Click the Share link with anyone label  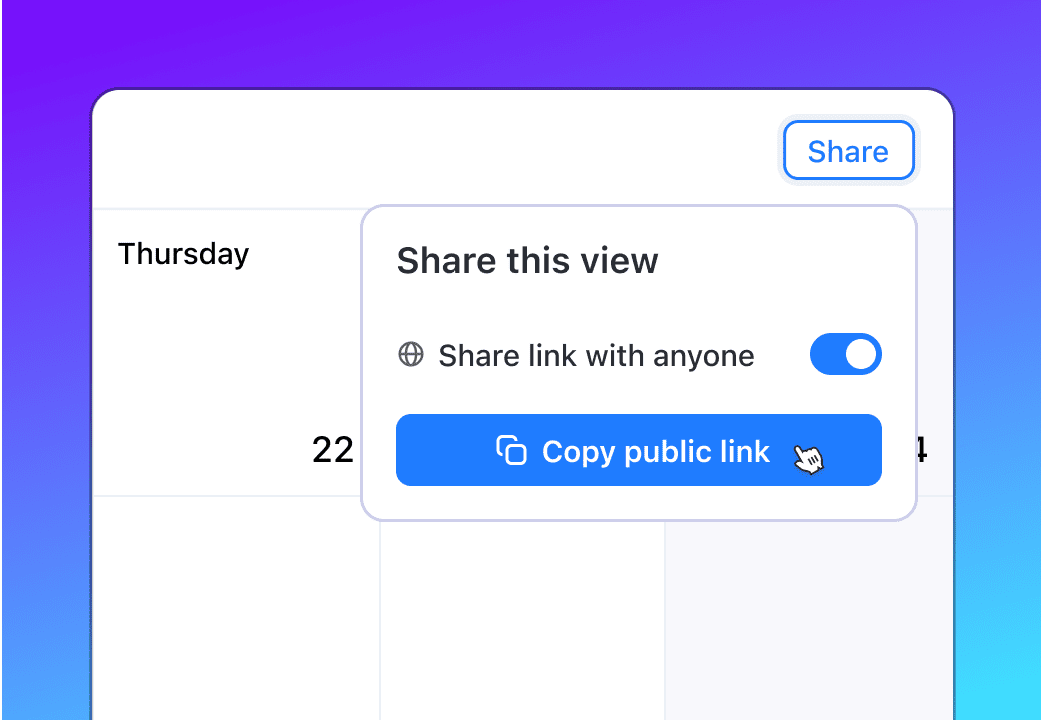click(x=596, y=356)
